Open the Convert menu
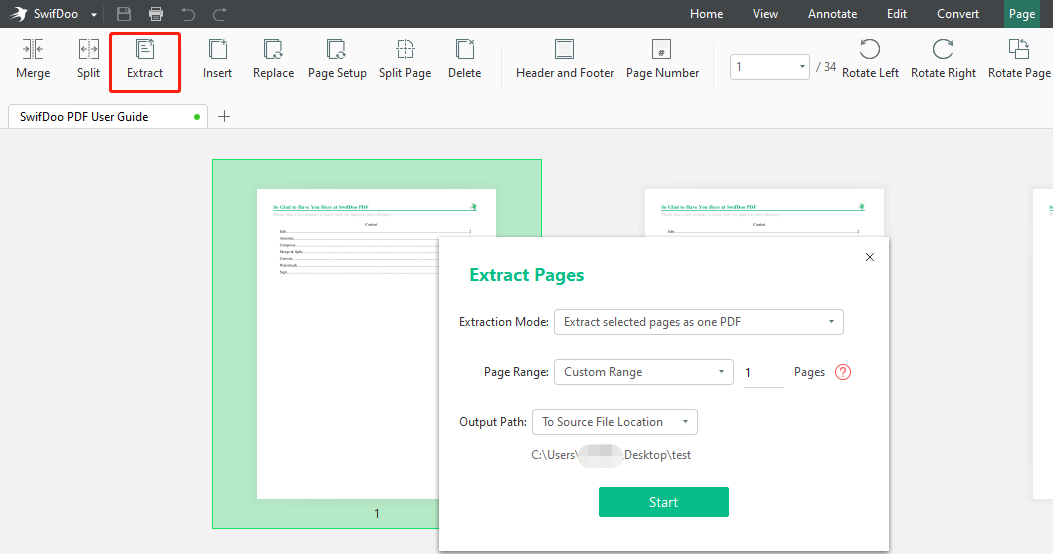Image resolution: width=1053 pixels, height=554 pixels. click(x=958, y=13)
